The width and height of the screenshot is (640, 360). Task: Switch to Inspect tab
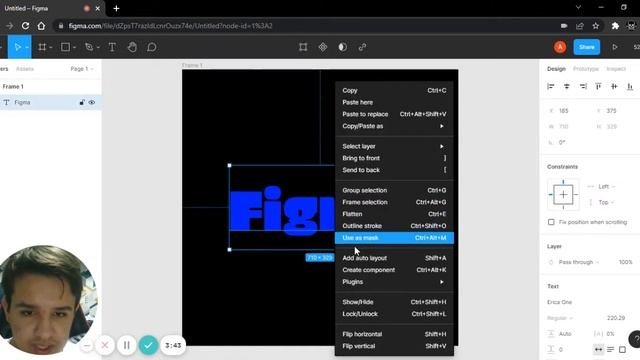point(616,69)
